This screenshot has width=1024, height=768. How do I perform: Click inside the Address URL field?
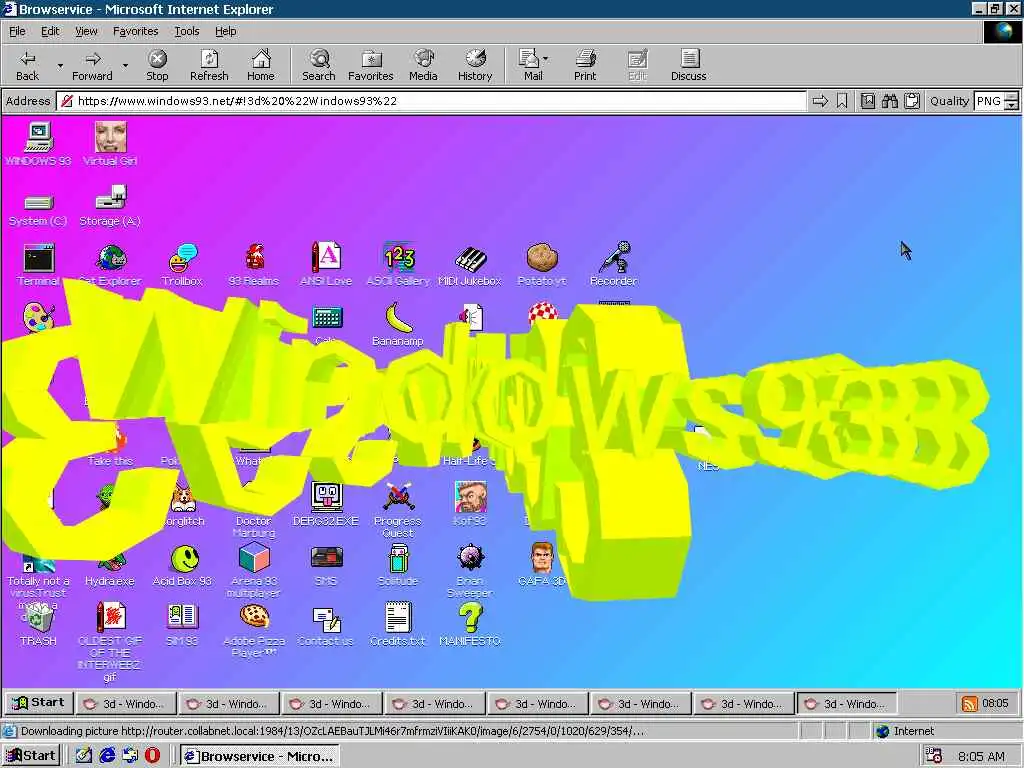(431, 101)
